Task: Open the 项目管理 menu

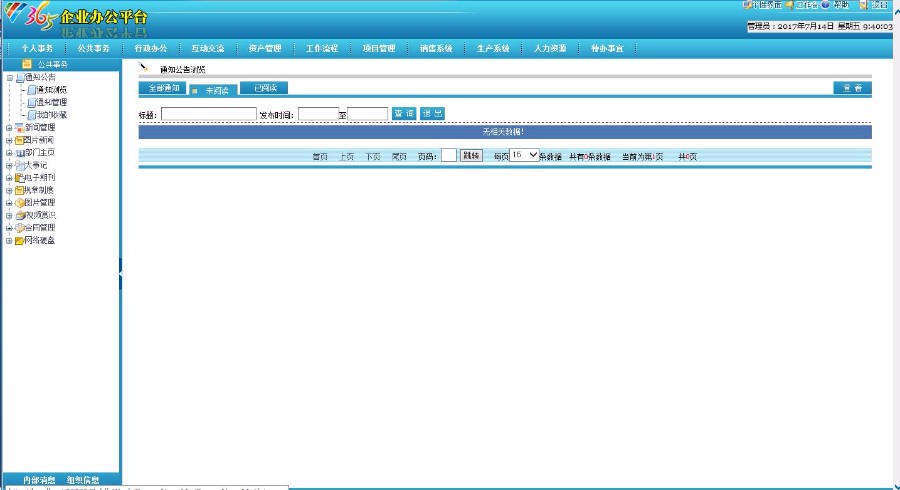Action: (379, 48)
